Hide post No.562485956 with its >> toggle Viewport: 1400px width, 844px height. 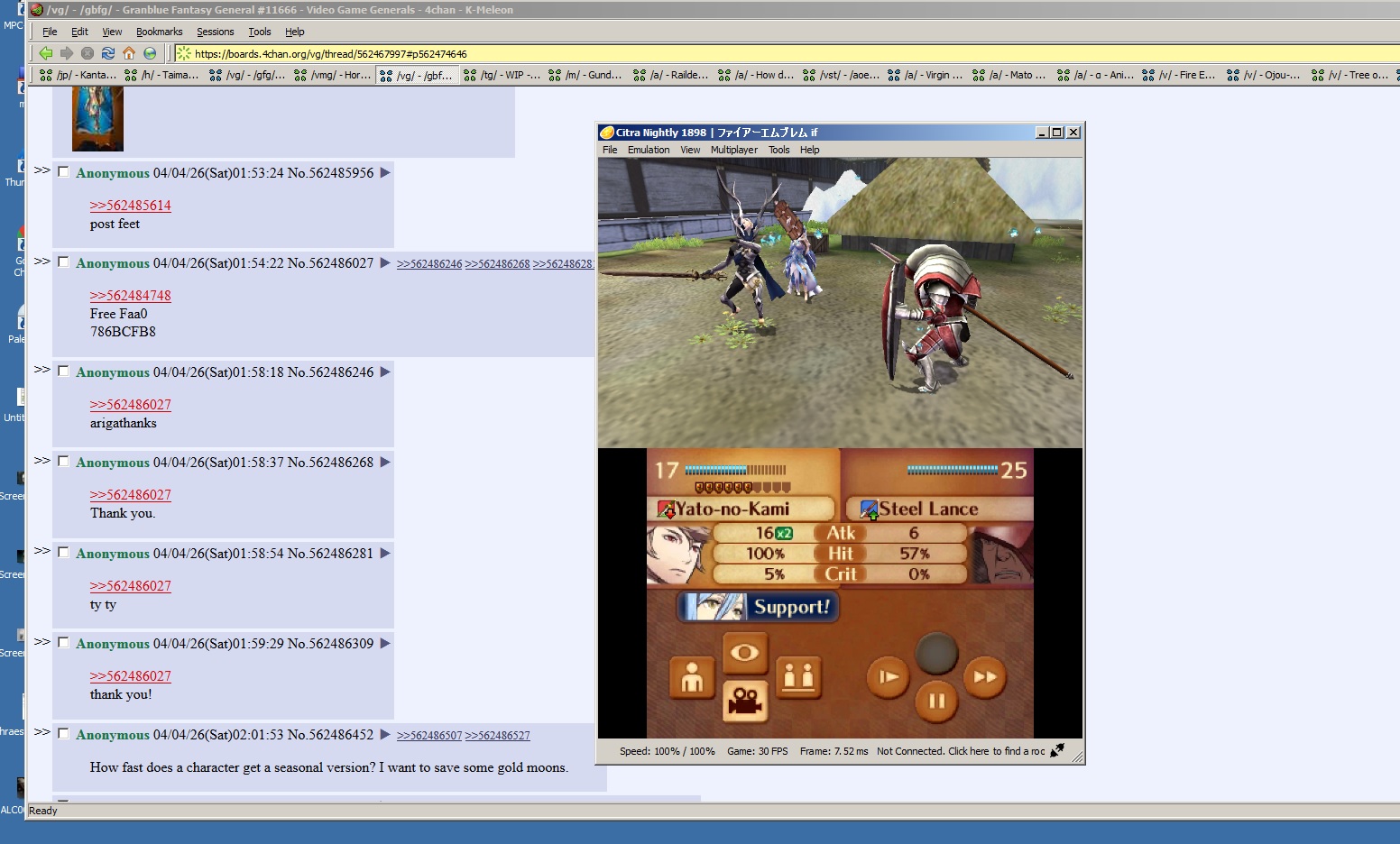tap(41, 170)
